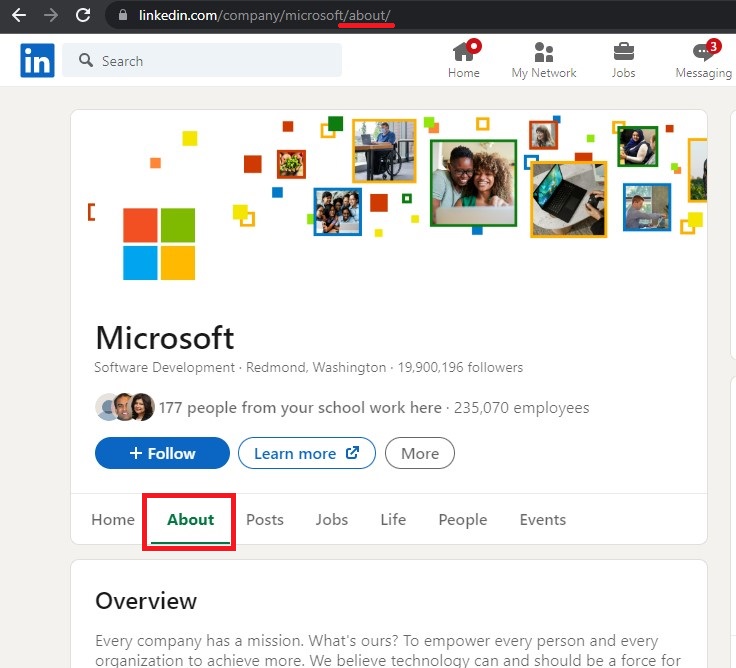The width and height of the screenshot is (736, 668).
Task: Select the About tab
Action: [190, 519]
